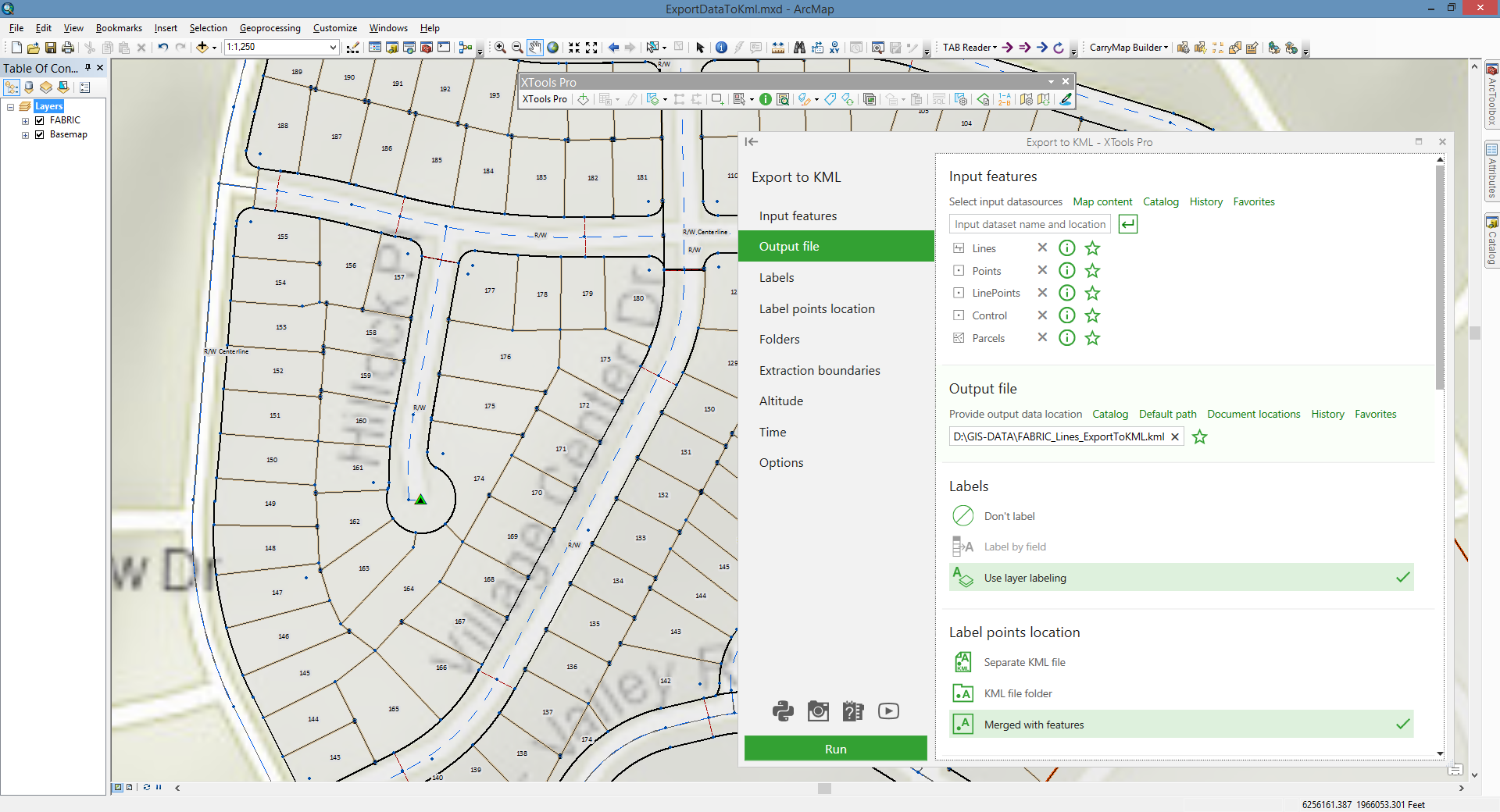This screenshot has width=1500, height=812.
Task: Click the Python script icon
Action: tap(783, 711)
